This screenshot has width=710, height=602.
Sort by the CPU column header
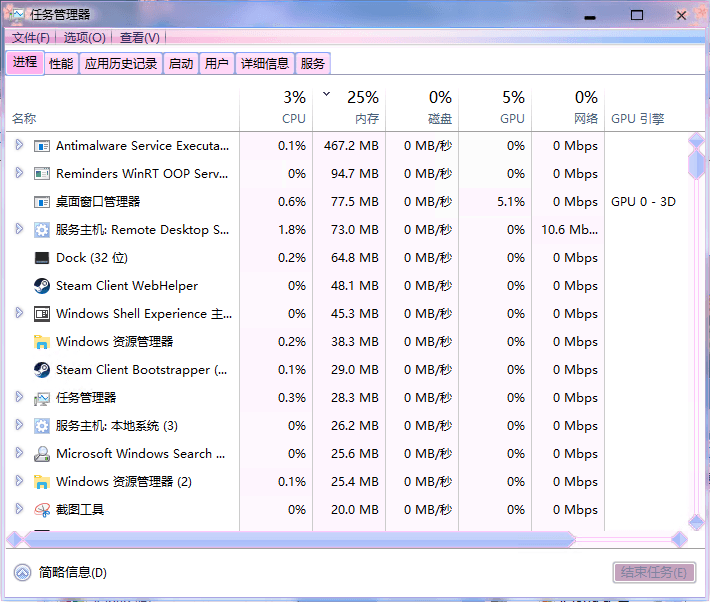tap(276, 108)
